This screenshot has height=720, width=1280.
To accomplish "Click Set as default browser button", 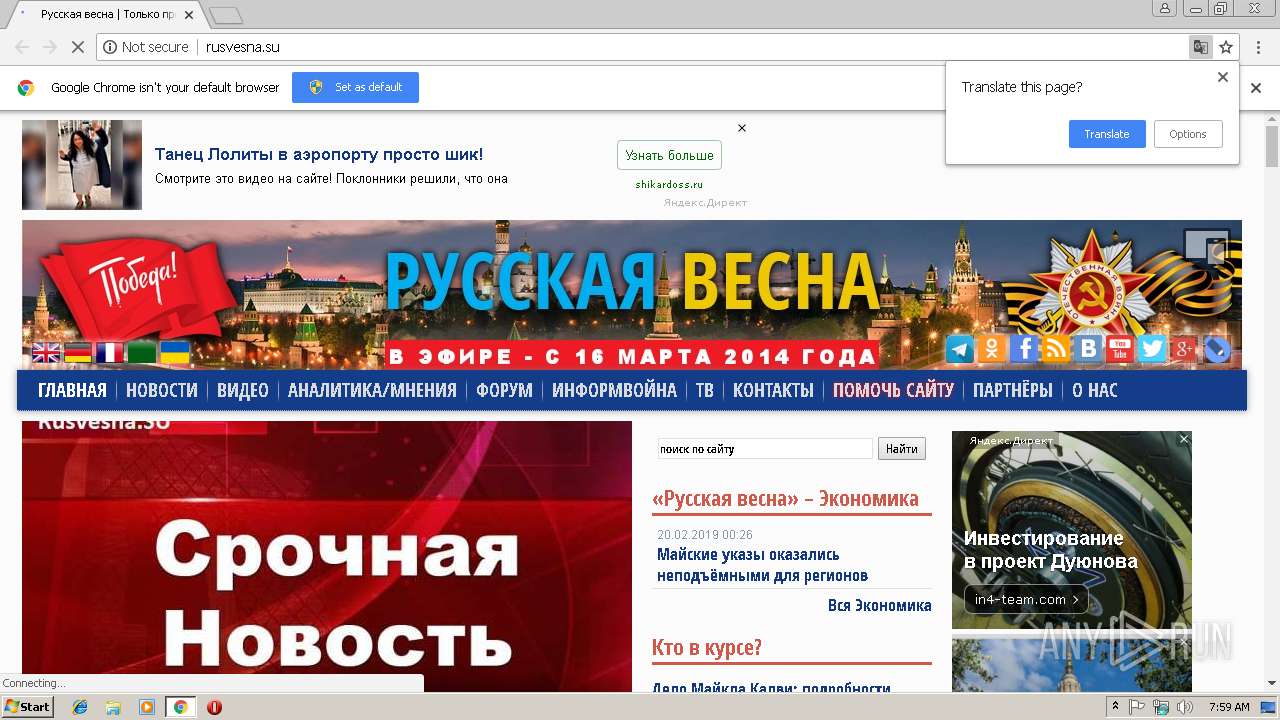I will [355, 87].
